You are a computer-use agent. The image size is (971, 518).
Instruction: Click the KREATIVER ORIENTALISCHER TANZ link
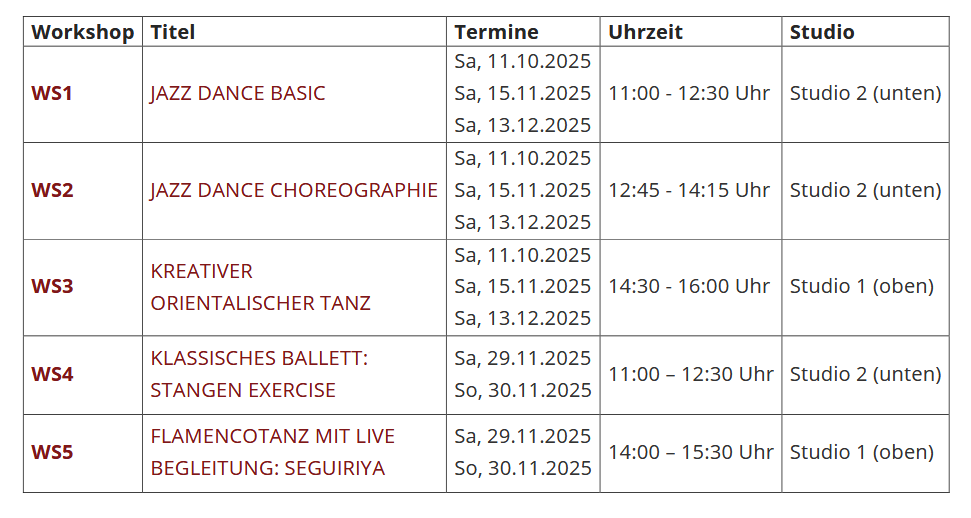click(x=260, y=287)
